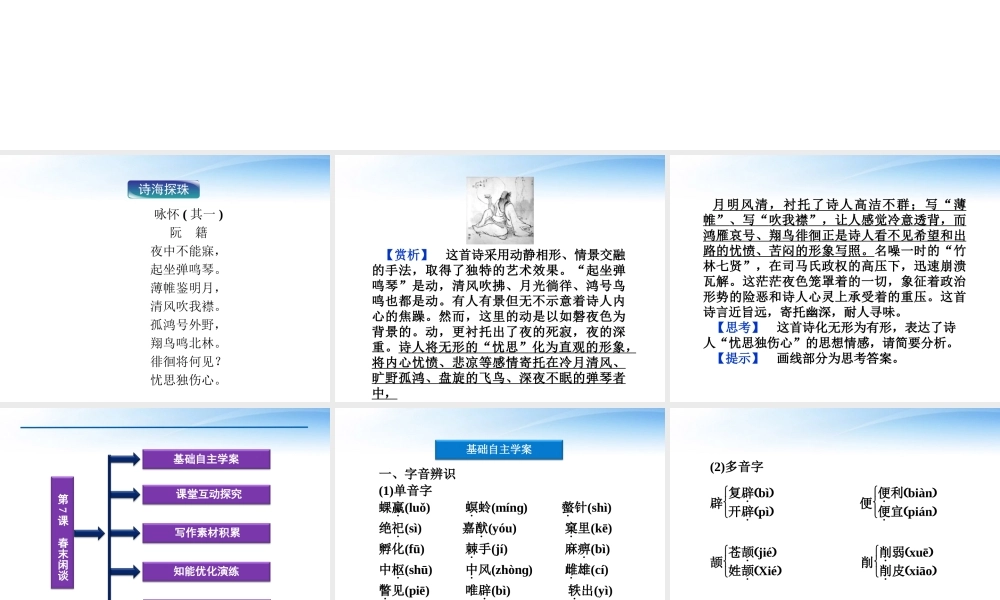Image resolution: width=1000 pixels, height=600 pixels.
Task: Click the sentence "画线部分为思考答案。"
Action: [x=838, y=358]
